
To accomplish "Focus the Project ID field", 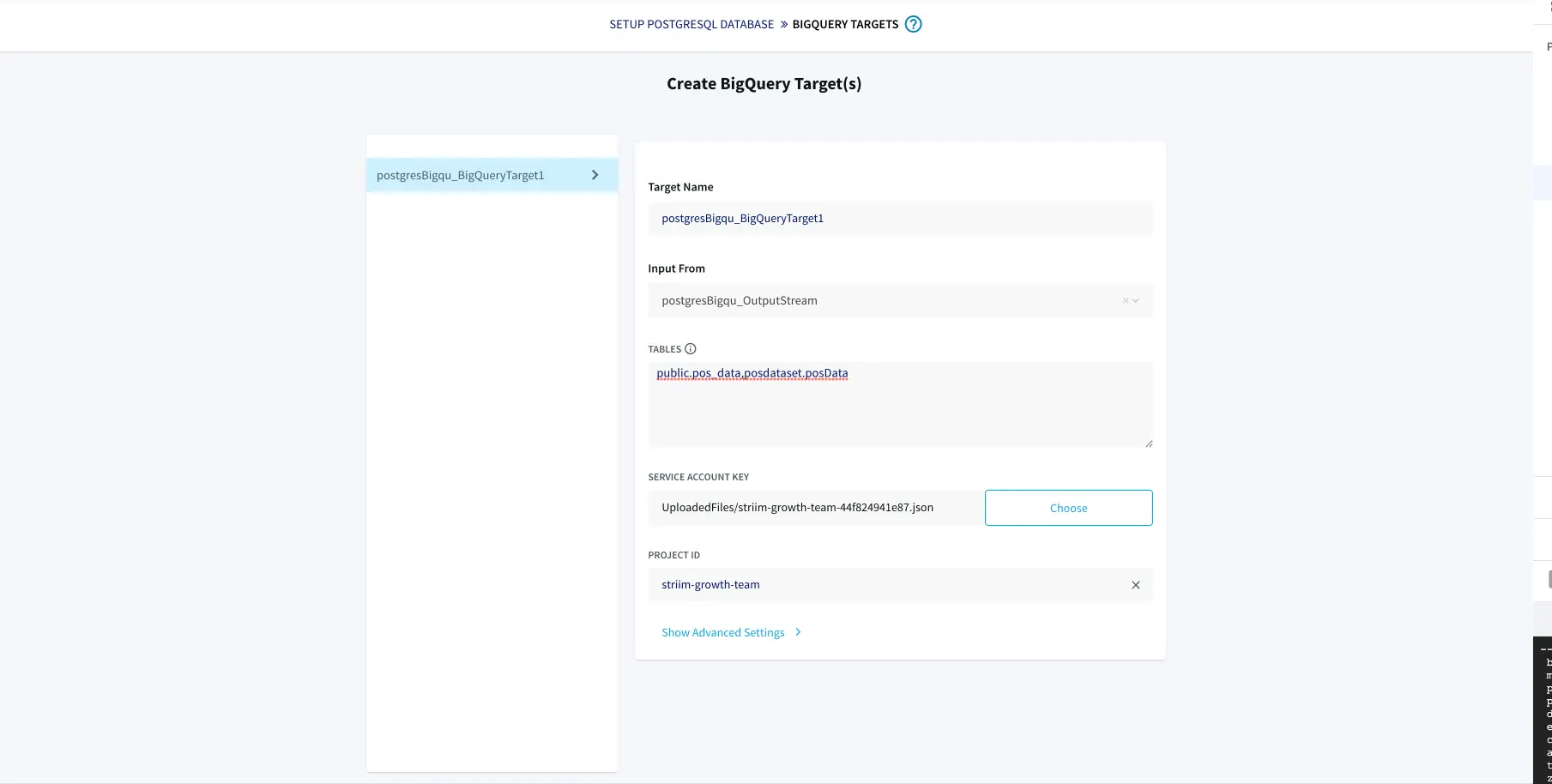I will pos(884,585).
